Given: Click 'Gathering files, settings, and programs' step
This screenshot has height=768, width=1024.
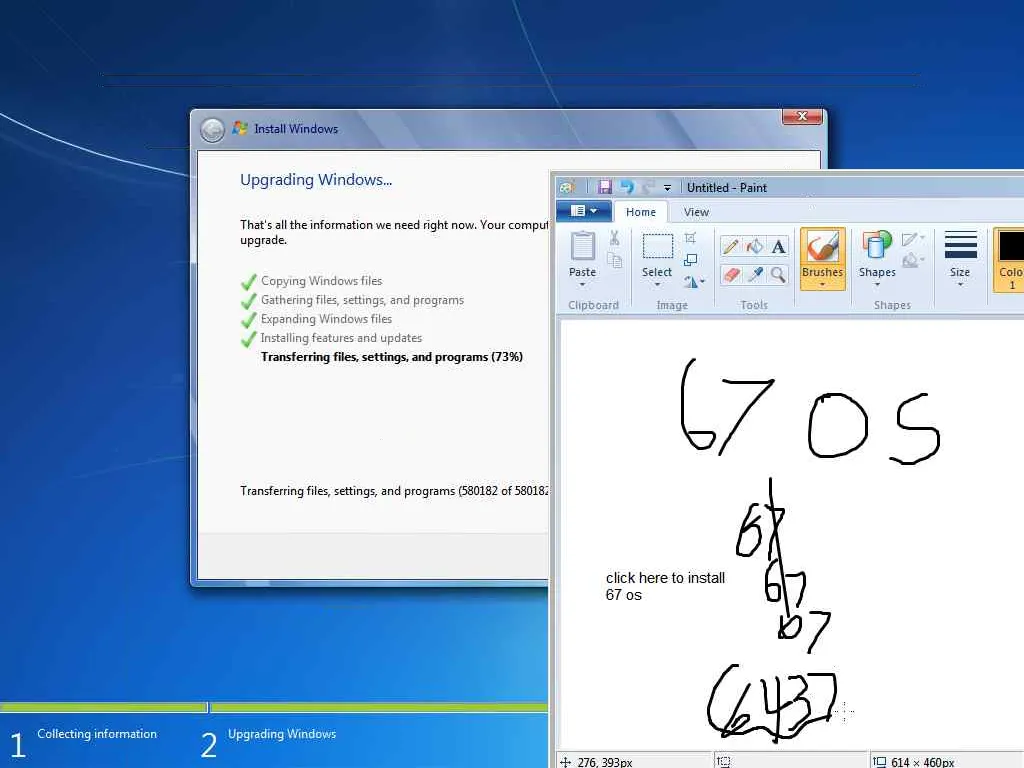Looking at the screenshot, I should (x=362, y=300).
